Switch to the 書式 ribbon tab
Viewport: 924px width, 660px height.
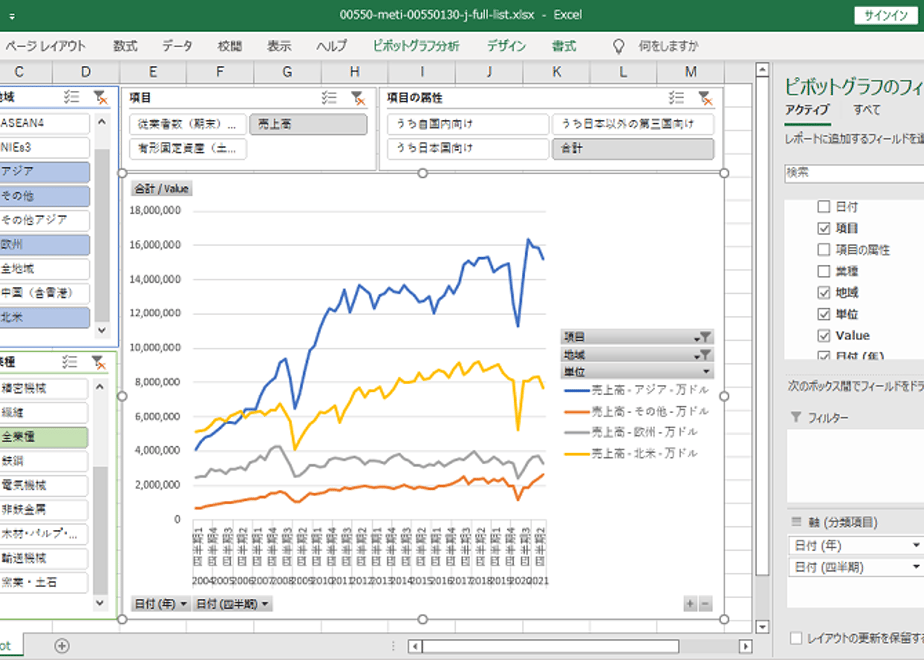pyautogui.click(x=564, y=46)
